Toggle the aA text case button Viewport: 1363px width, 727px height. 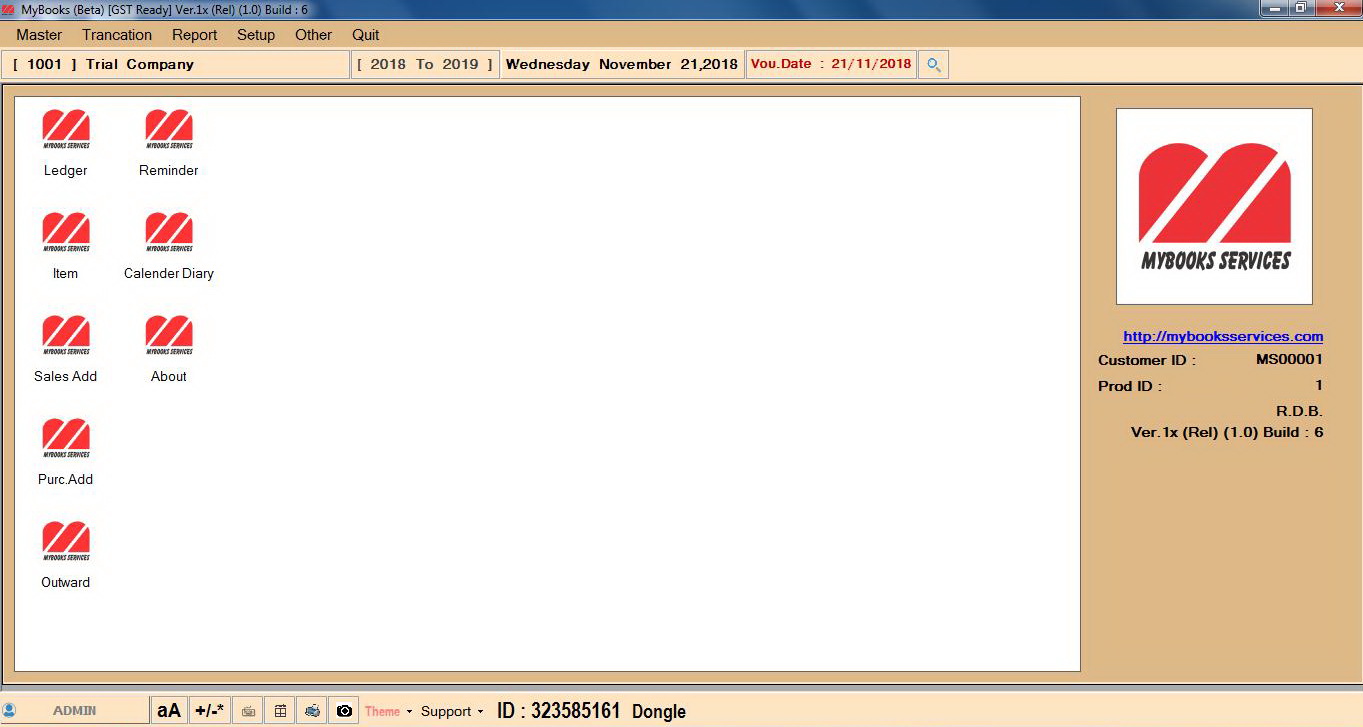[169, 711]
